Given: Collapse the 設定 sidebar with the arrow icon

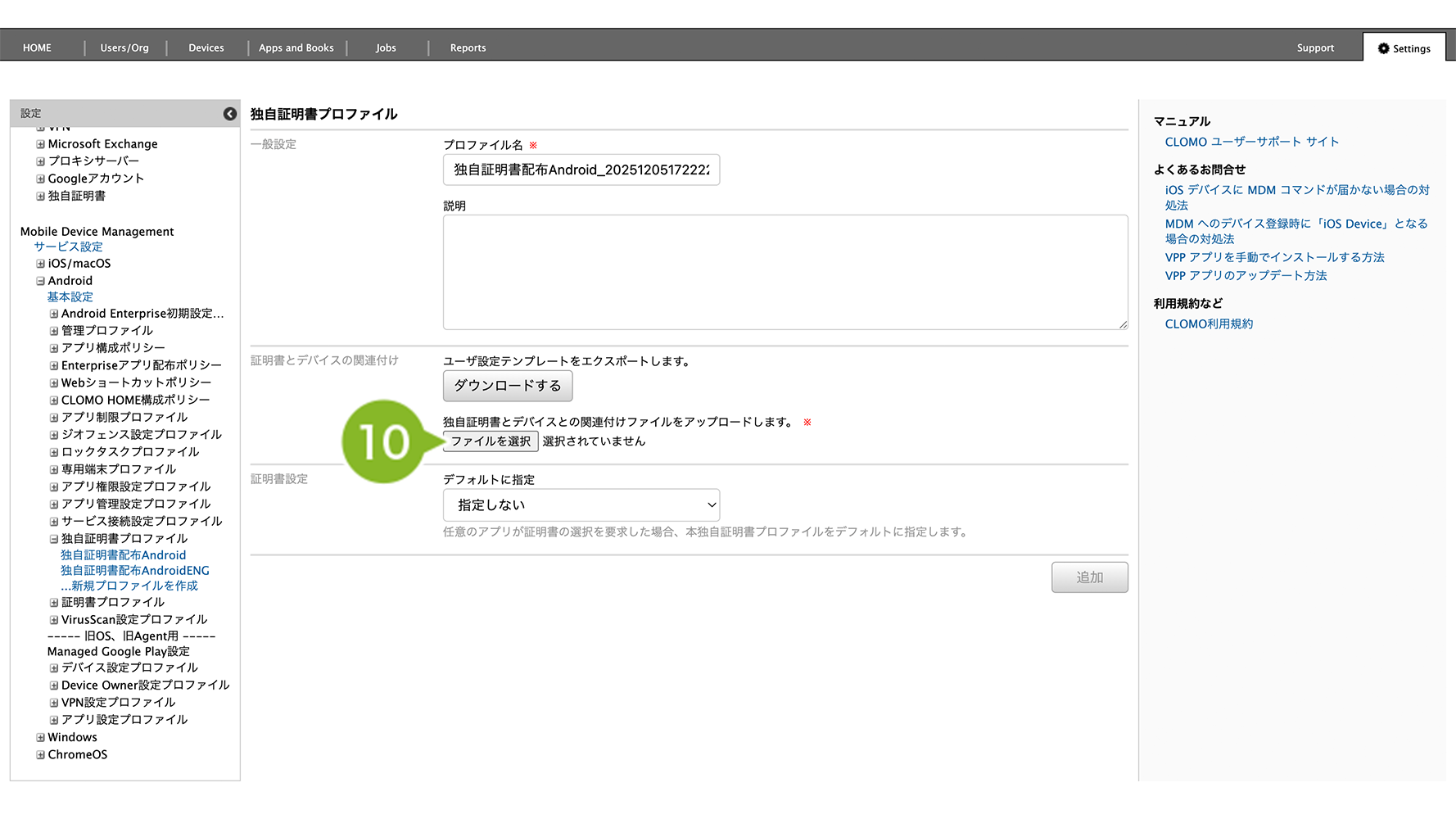Looking at the screenshot, I should pyautogui.click(x=230, y=114).
